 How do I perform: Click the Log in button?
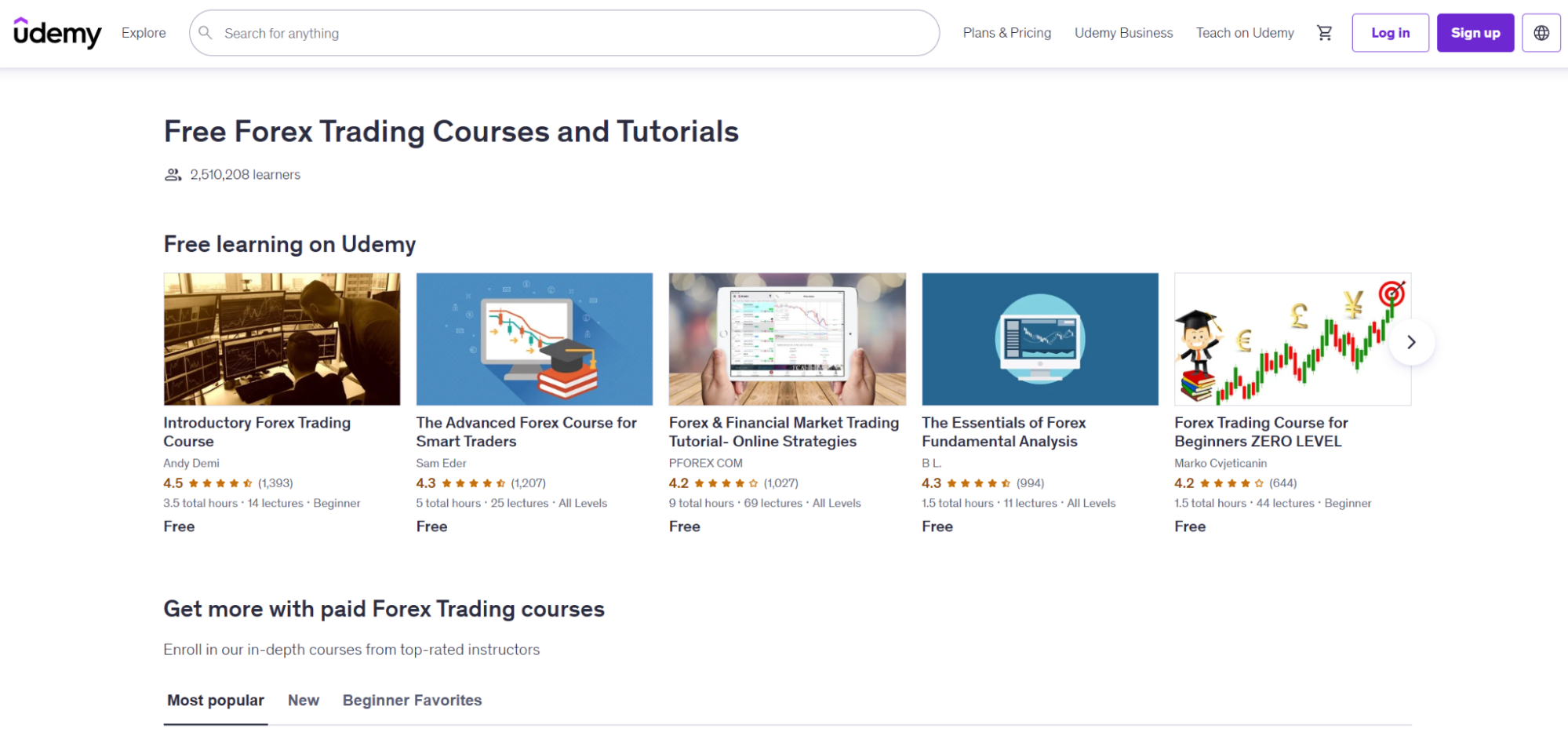pyautogui.click(x=1390, y=33)
